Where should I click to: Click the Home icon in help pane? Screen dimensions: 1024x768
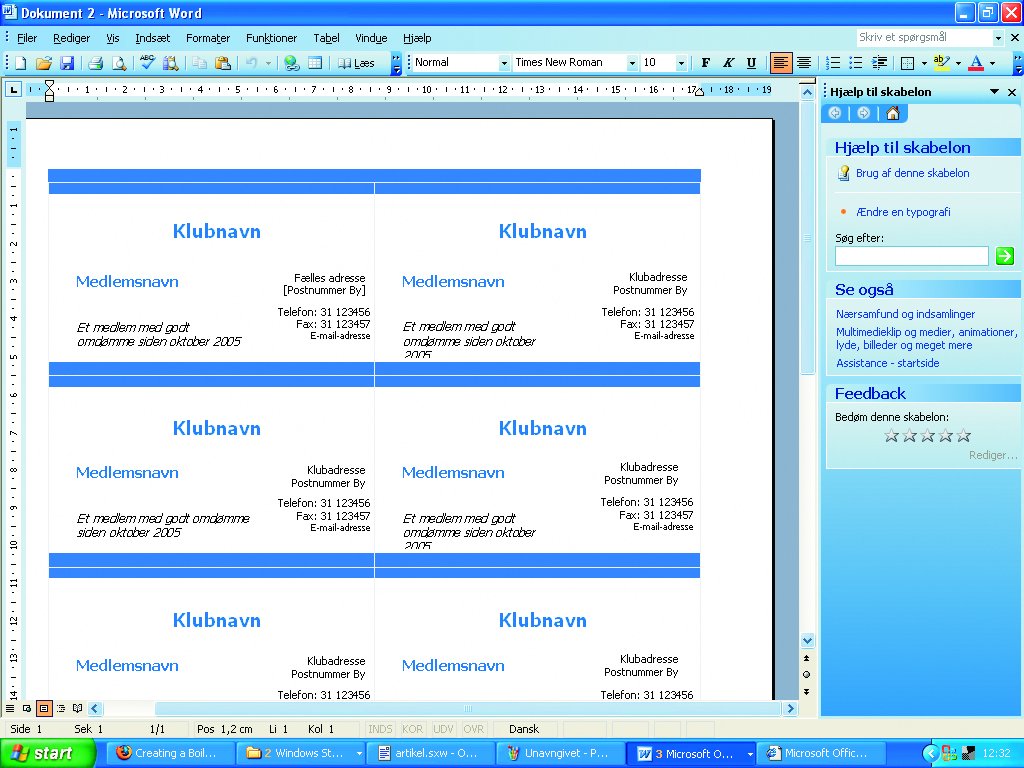point(893,113)
